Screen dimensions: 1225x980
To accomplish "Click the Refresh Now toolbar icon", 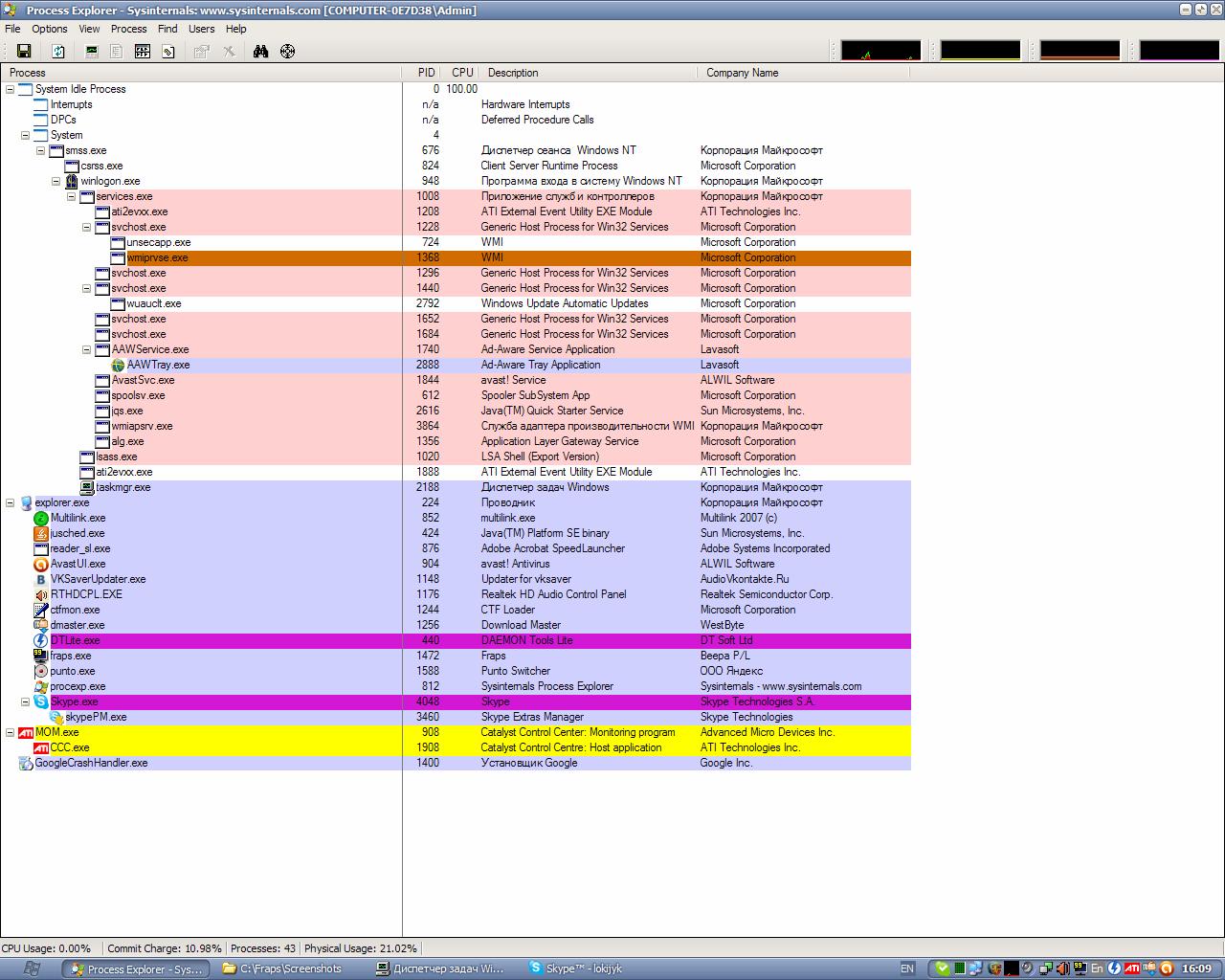I will click(58, 52).
